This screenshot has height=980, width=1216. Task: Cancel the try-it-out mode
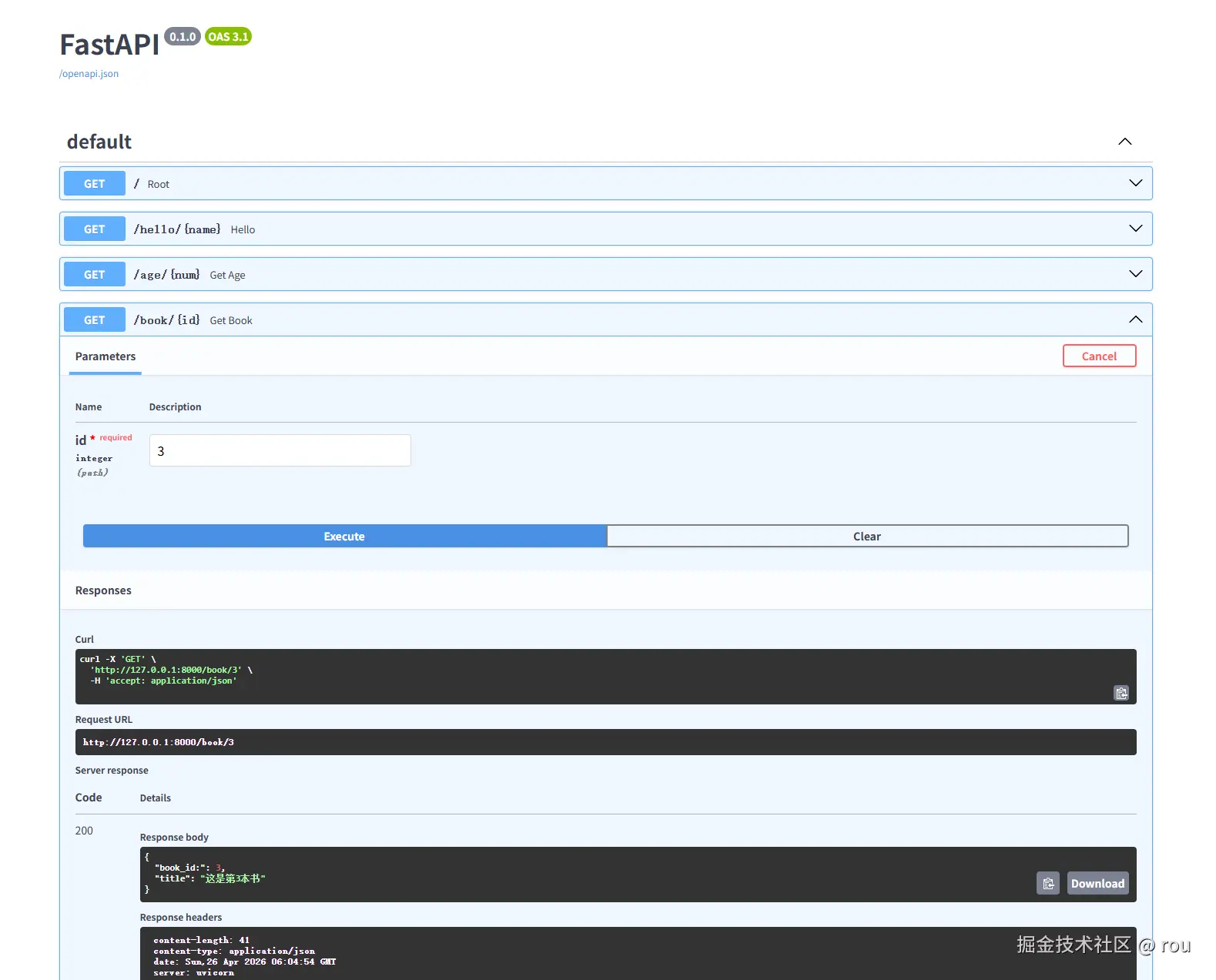(x=1099, y=356)
